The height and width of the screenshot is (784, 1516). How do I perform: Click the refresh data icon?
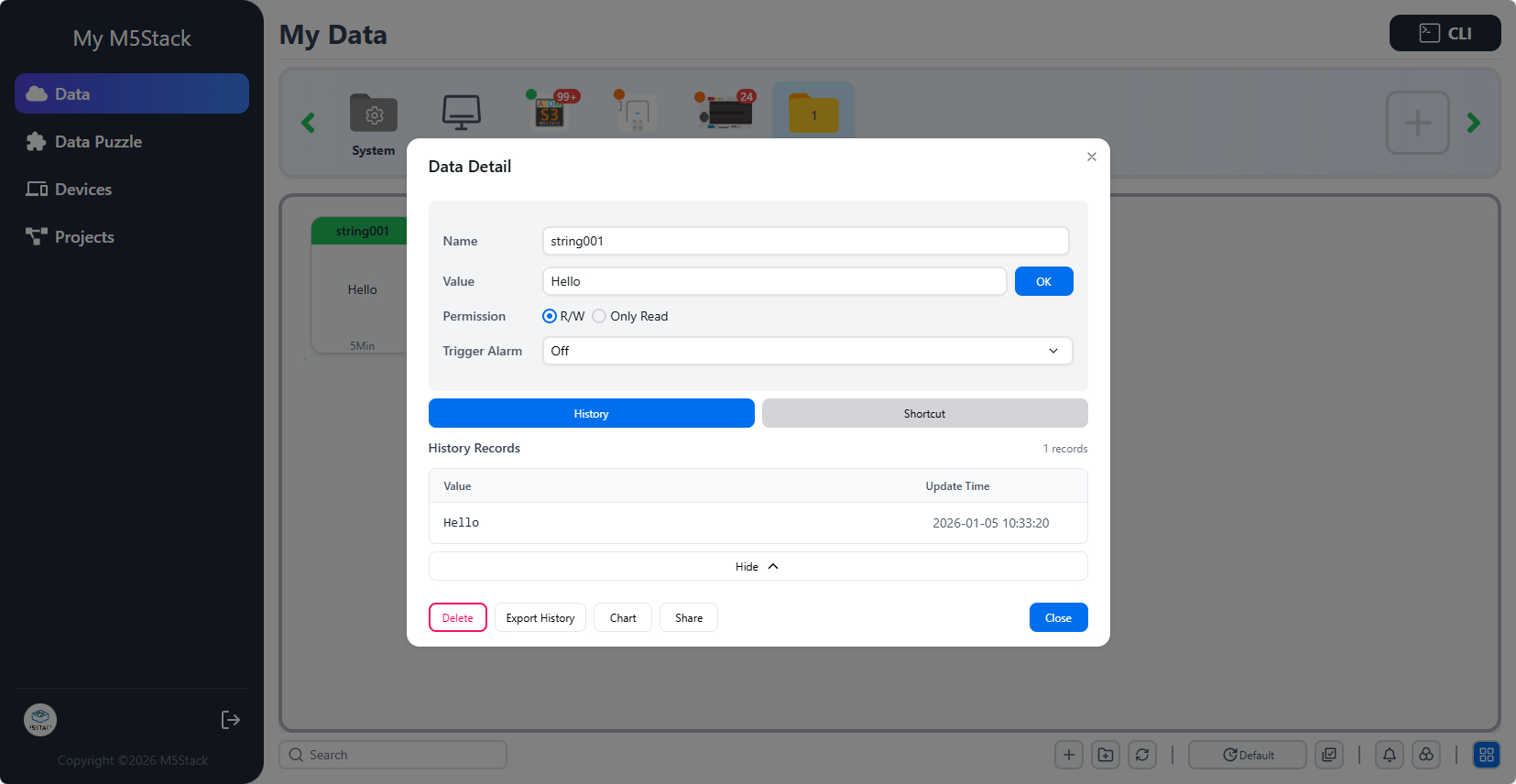click(x=1141, y=755)
